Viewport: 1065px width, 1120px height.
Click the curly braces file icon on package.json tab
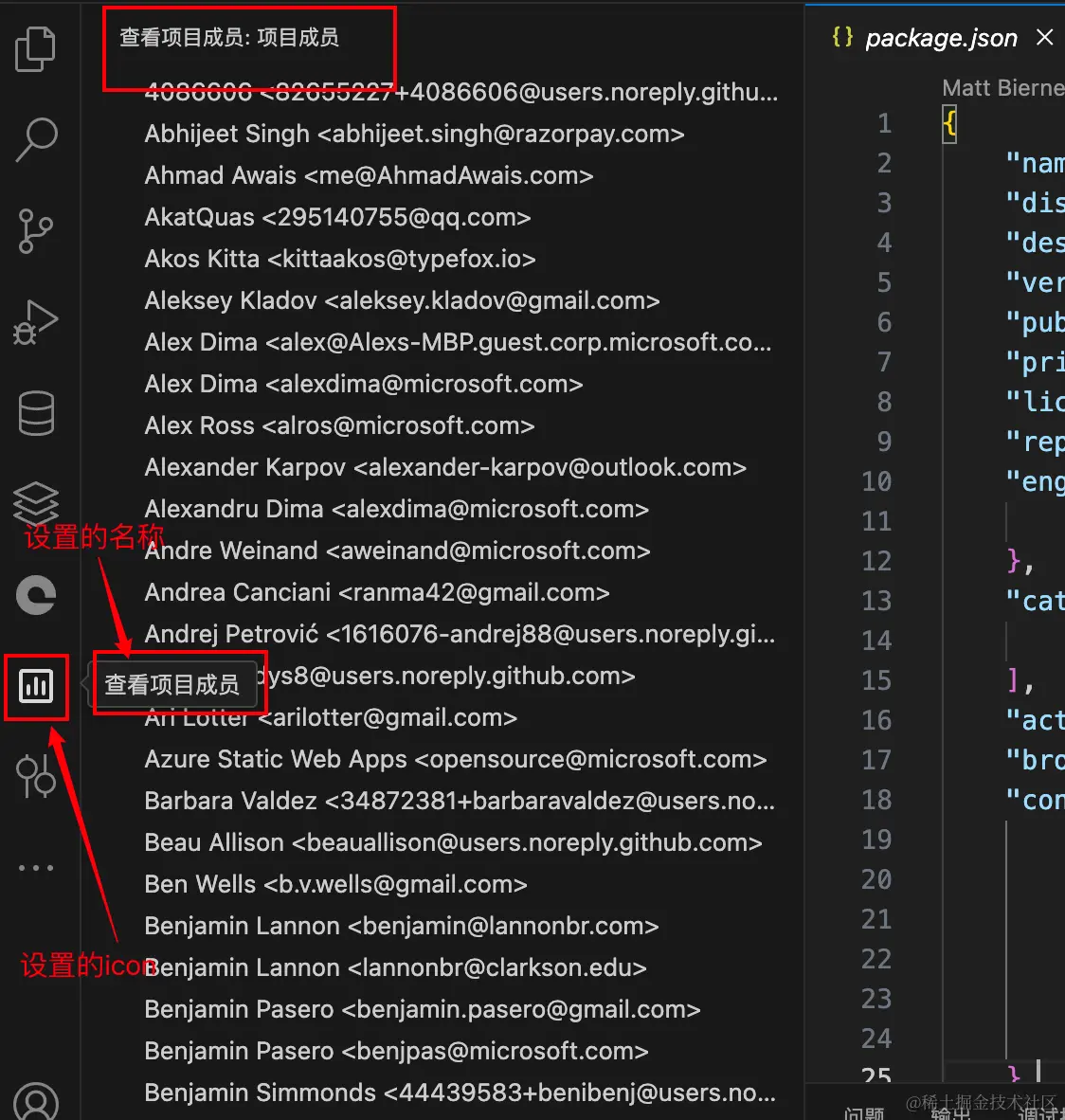point(843,36)
